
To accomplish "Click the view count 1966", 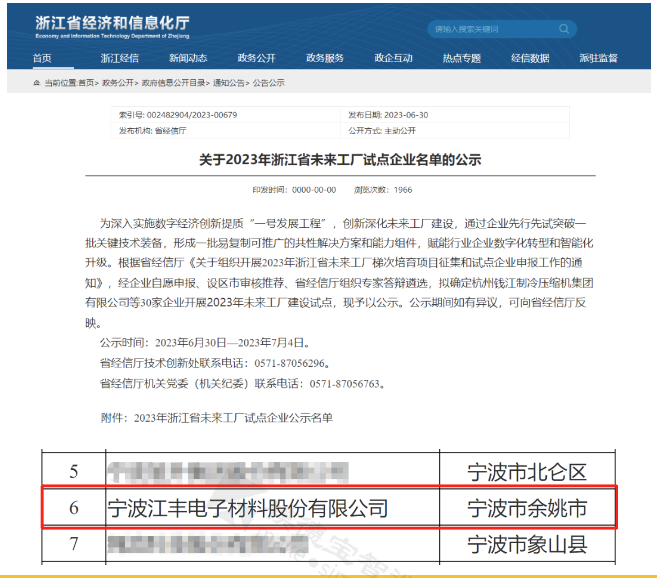I will click(403, 190).
